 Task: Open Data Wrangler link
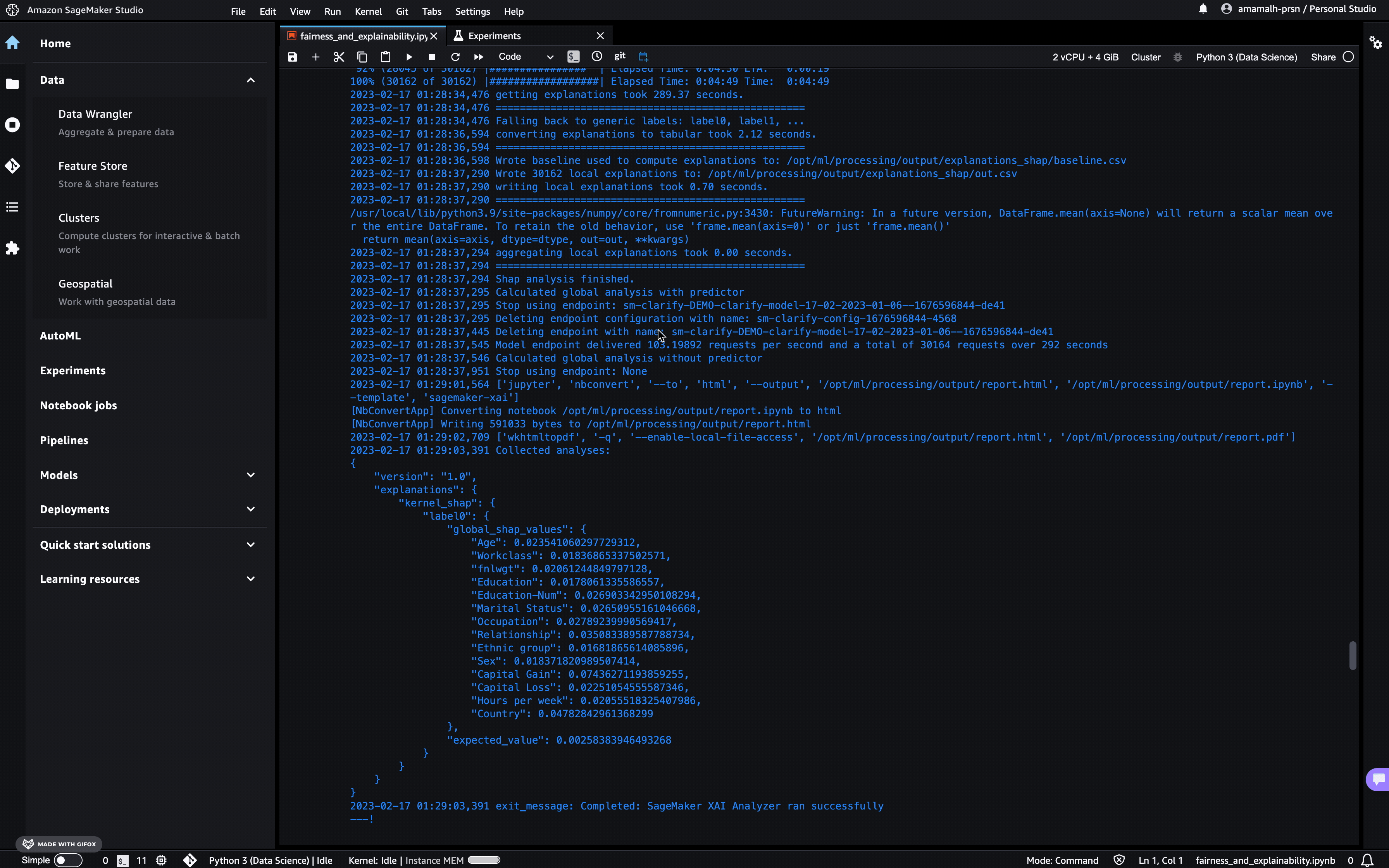95,114
